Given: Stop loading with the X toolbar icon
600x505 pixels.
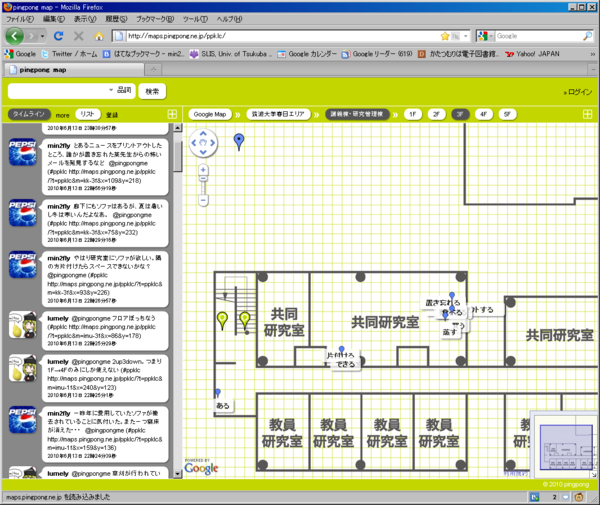Looking at the screenshot, I should pyautogui.click(x=78, y=36).
